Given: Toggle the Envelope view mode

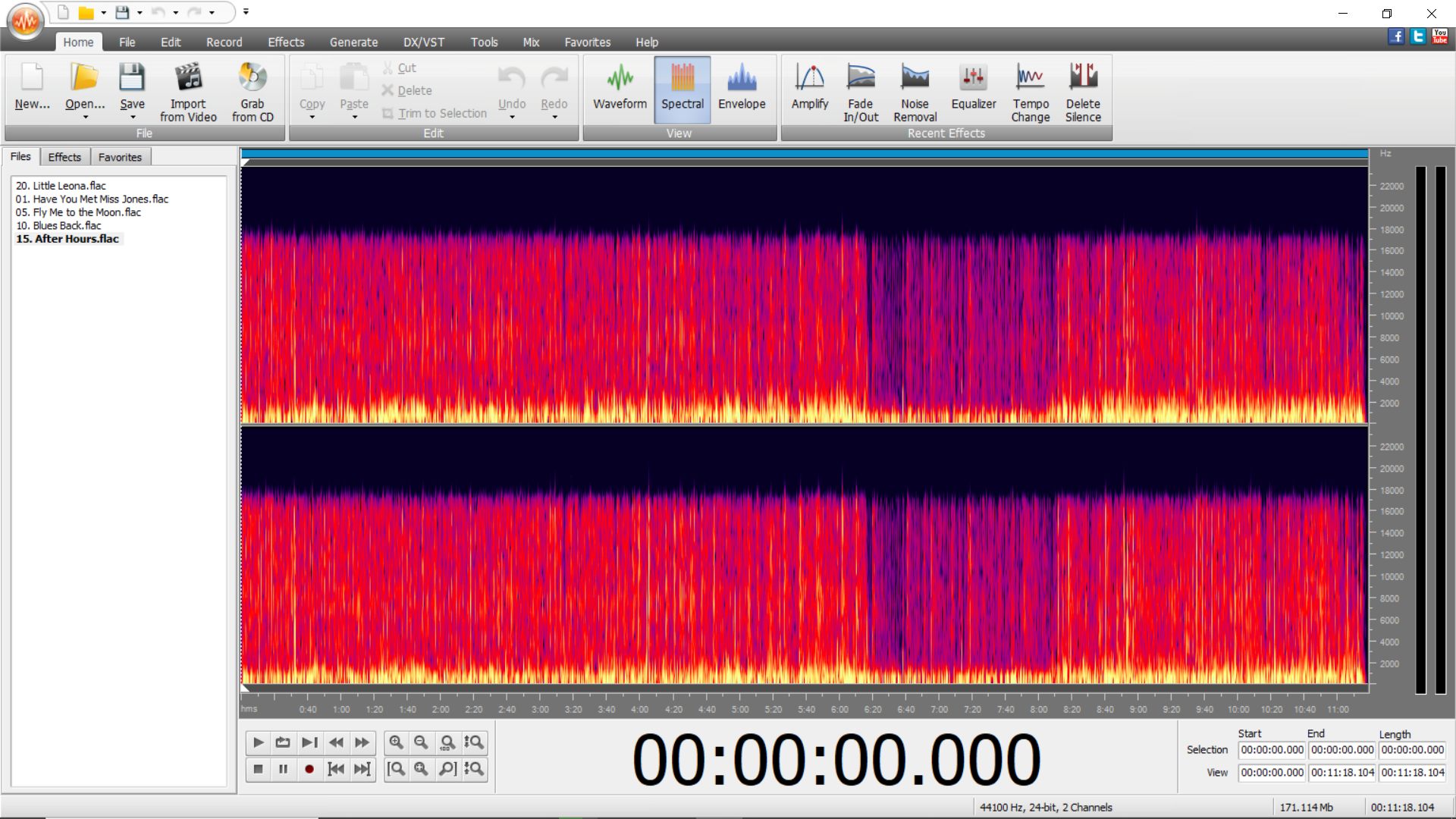Looking at the screenshot, I should point(741,87).
